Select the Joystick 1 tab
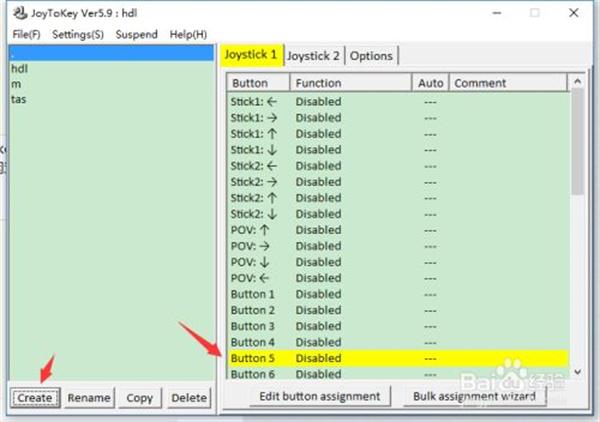 click(251, 55)
